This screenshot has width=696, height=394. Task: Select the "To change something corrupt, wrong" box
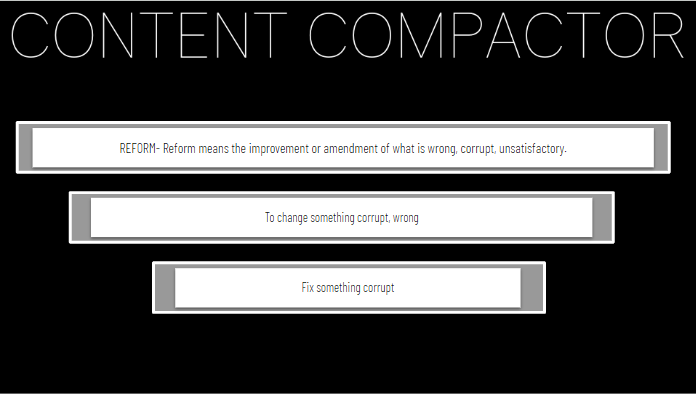(x=341, y=217)
